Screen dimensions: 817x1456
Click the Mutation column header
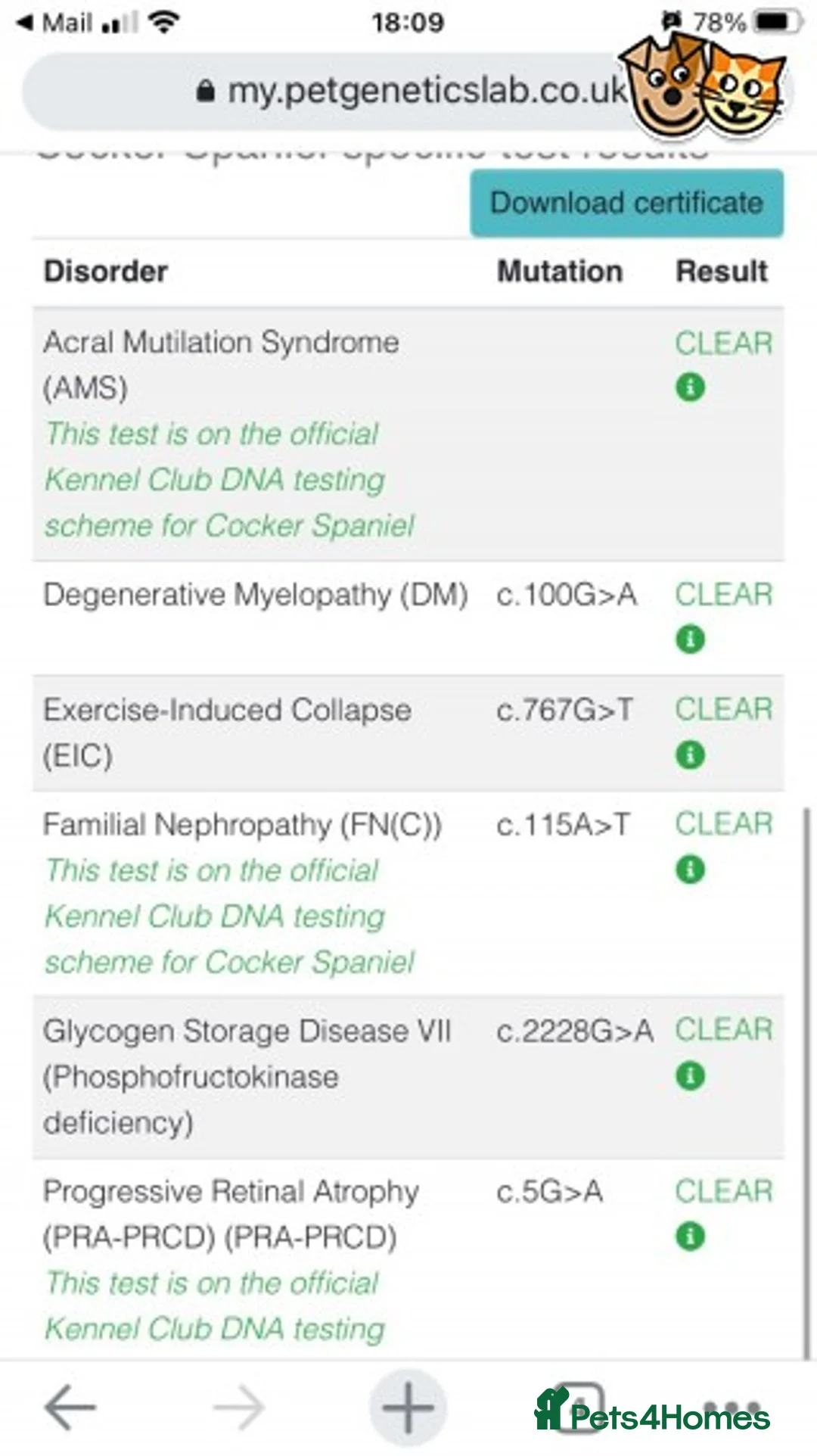point(560,272)
